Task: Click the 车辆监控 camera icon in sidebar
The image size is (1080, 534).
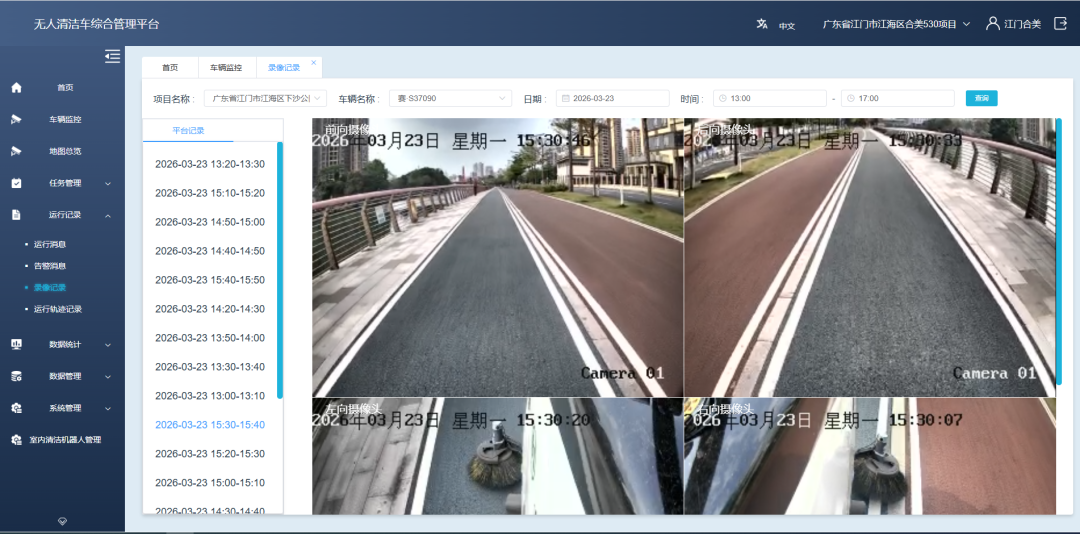Action: (x=16, y=120)
